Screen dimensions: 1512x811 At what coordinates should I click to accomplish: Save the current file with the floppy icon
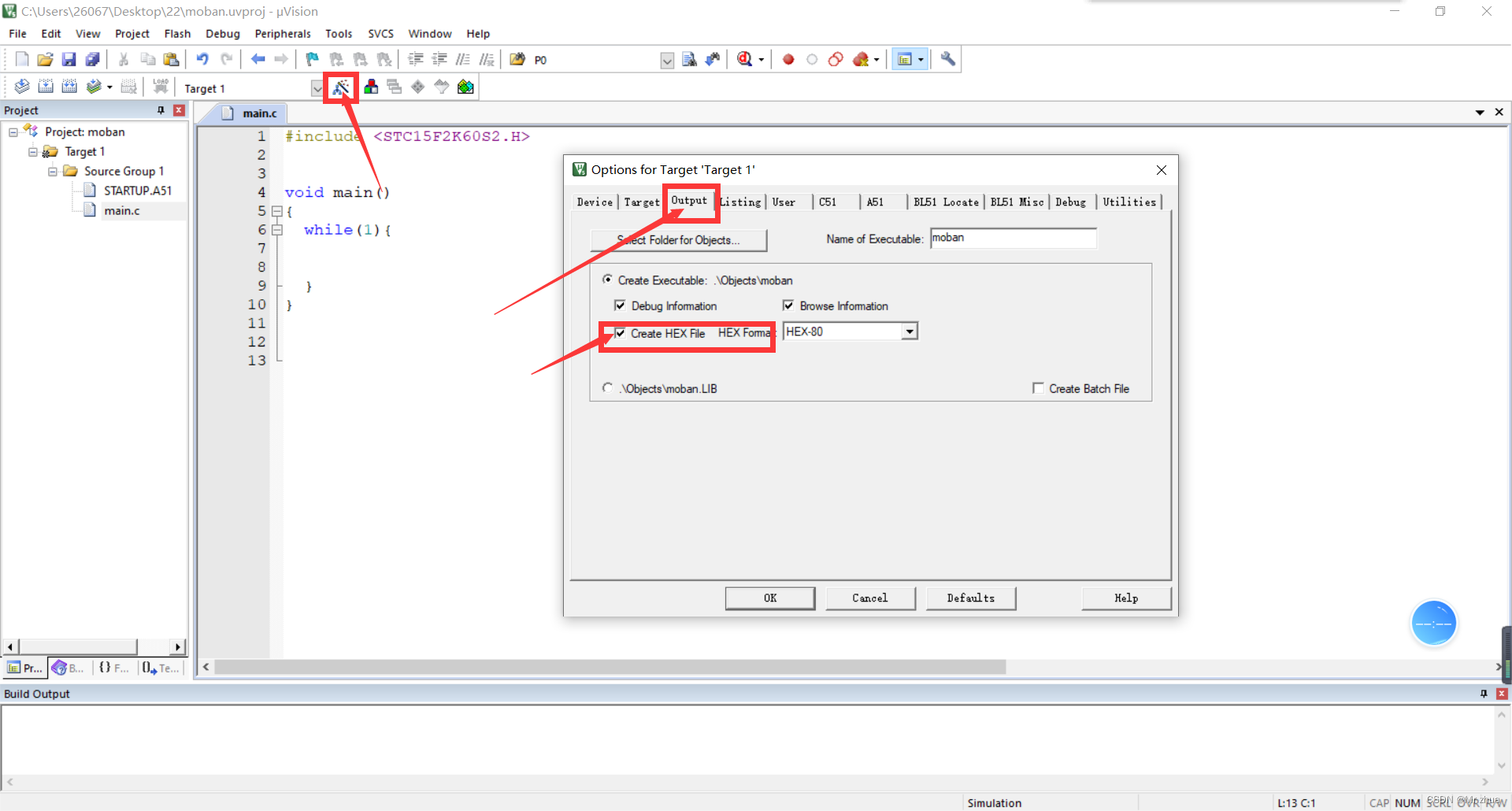(x=69, y=59)
